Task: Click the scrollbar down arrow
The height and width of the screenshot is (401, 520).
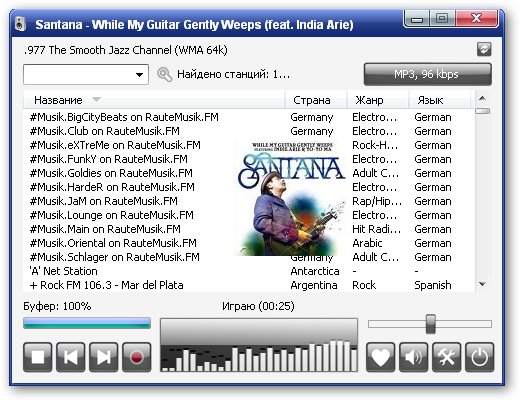Action: pyautogui.click(x=482, y=284)
